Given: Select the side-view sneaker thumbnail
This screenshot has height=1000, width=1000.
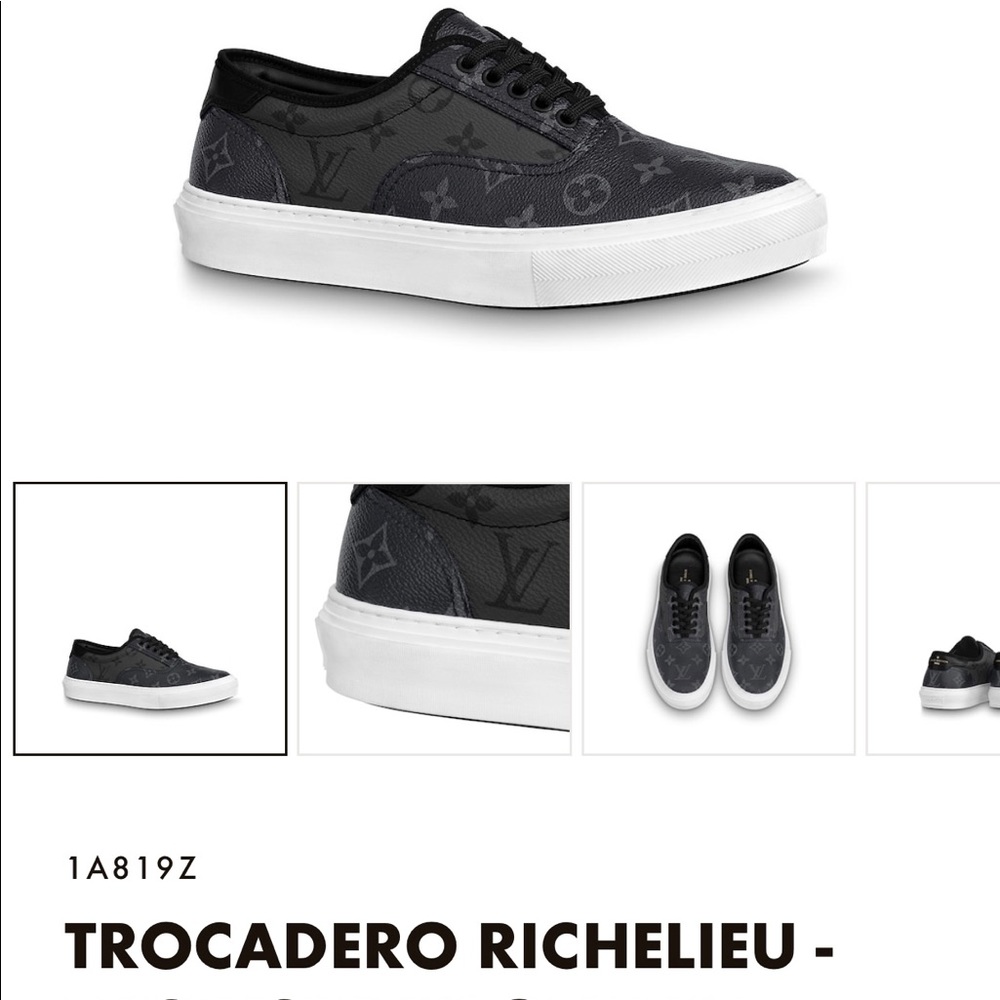Looking at the screenshot, I should coord(150,619).
